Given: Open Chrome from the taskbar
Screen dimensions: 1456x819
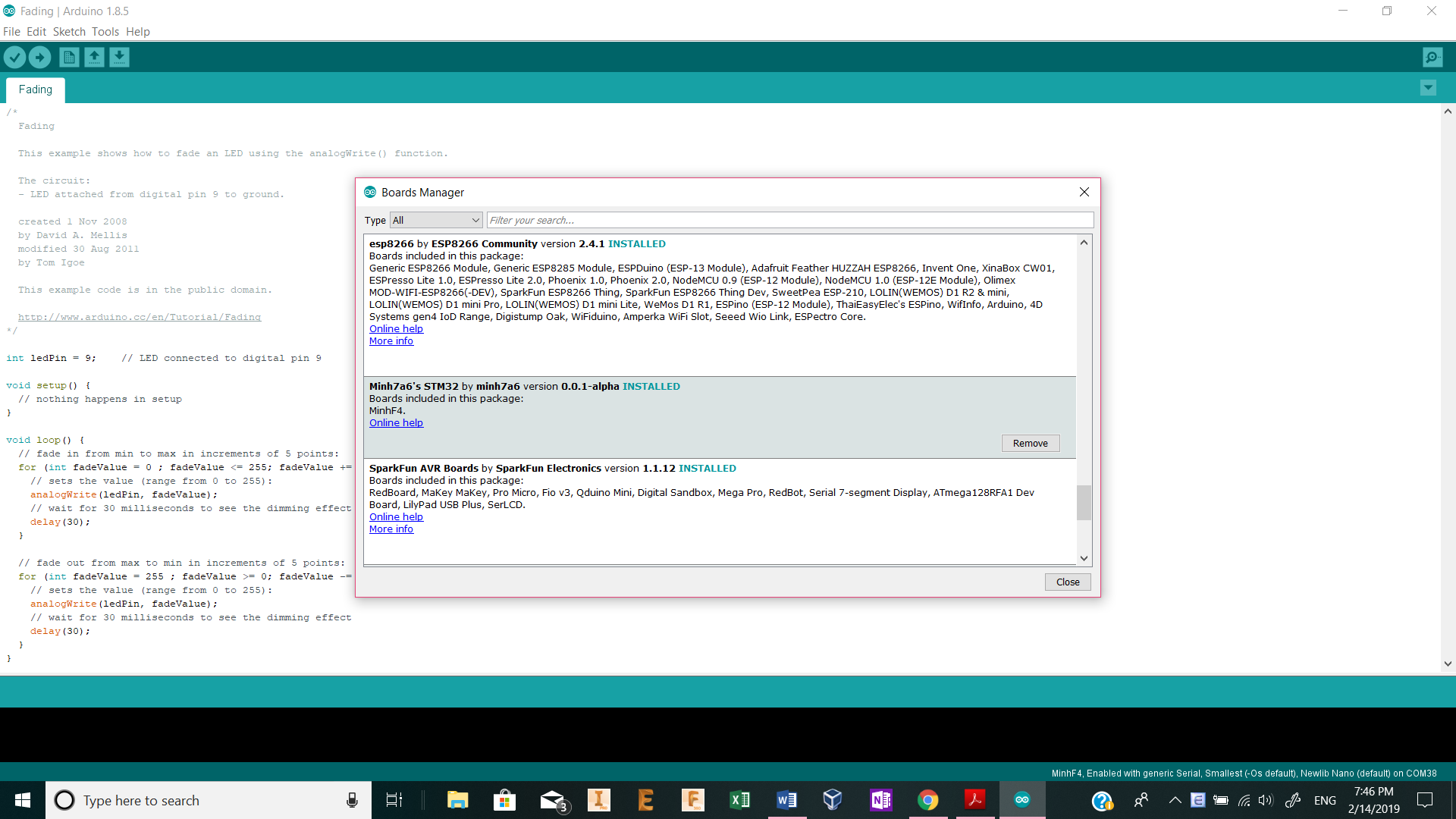Looking at the screenshot, I should click(x=927, y=800).
